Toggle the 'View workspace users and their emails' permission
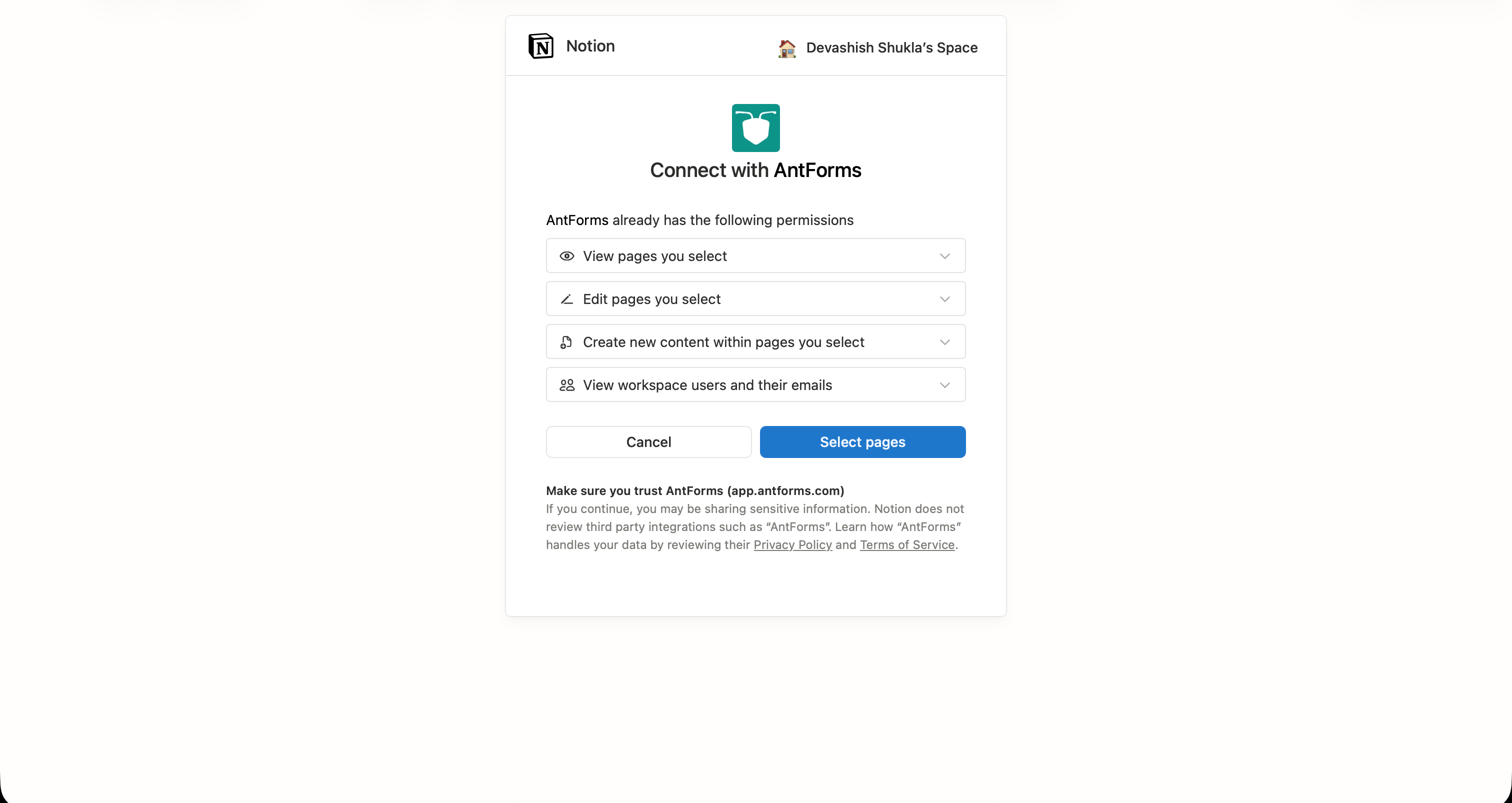Viewport: 1512px width, 803px height. pos(755,384)
